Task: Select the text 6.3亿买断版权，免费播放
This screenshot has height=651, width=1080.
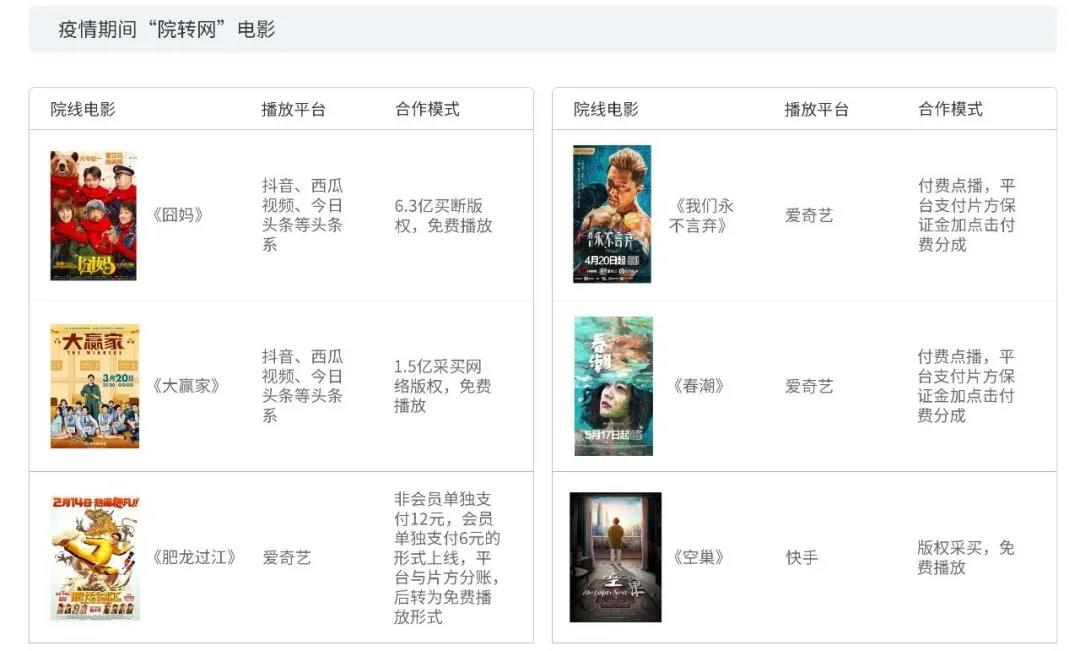Action: (444, 216)
